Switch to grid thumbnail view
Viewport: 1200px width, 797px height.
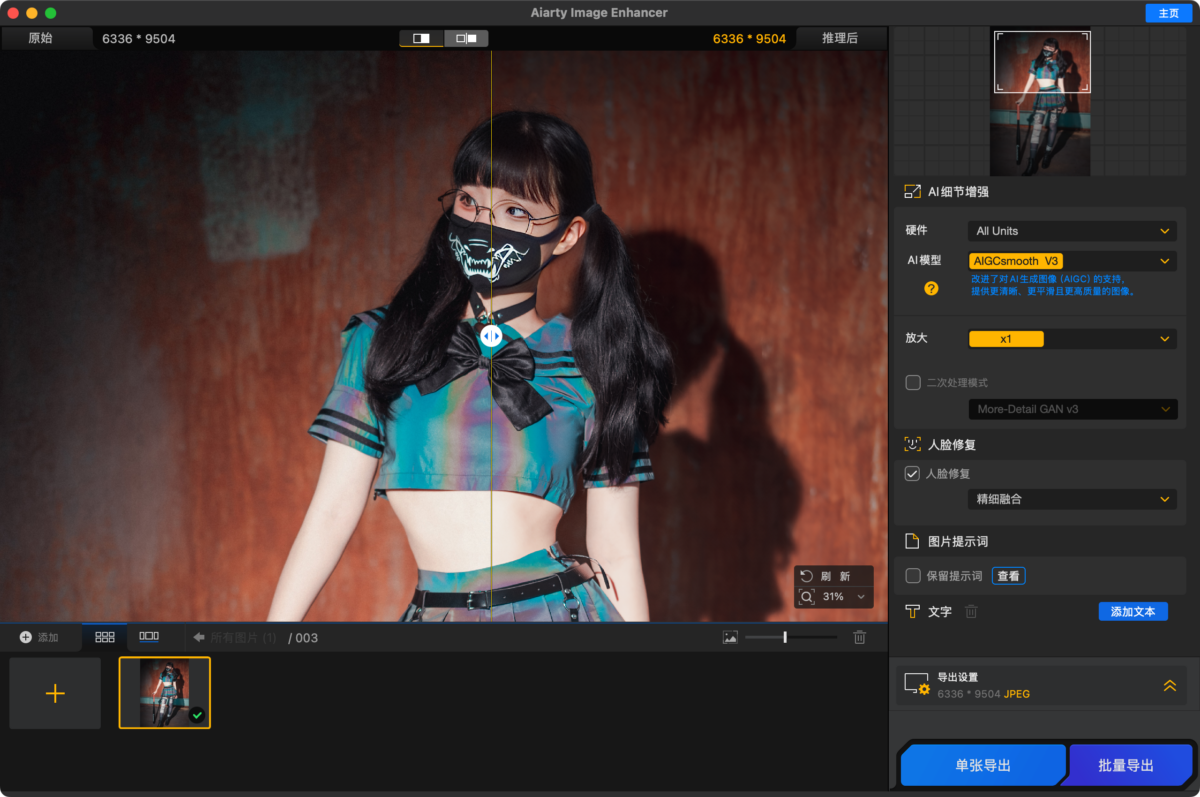(105, 637)
